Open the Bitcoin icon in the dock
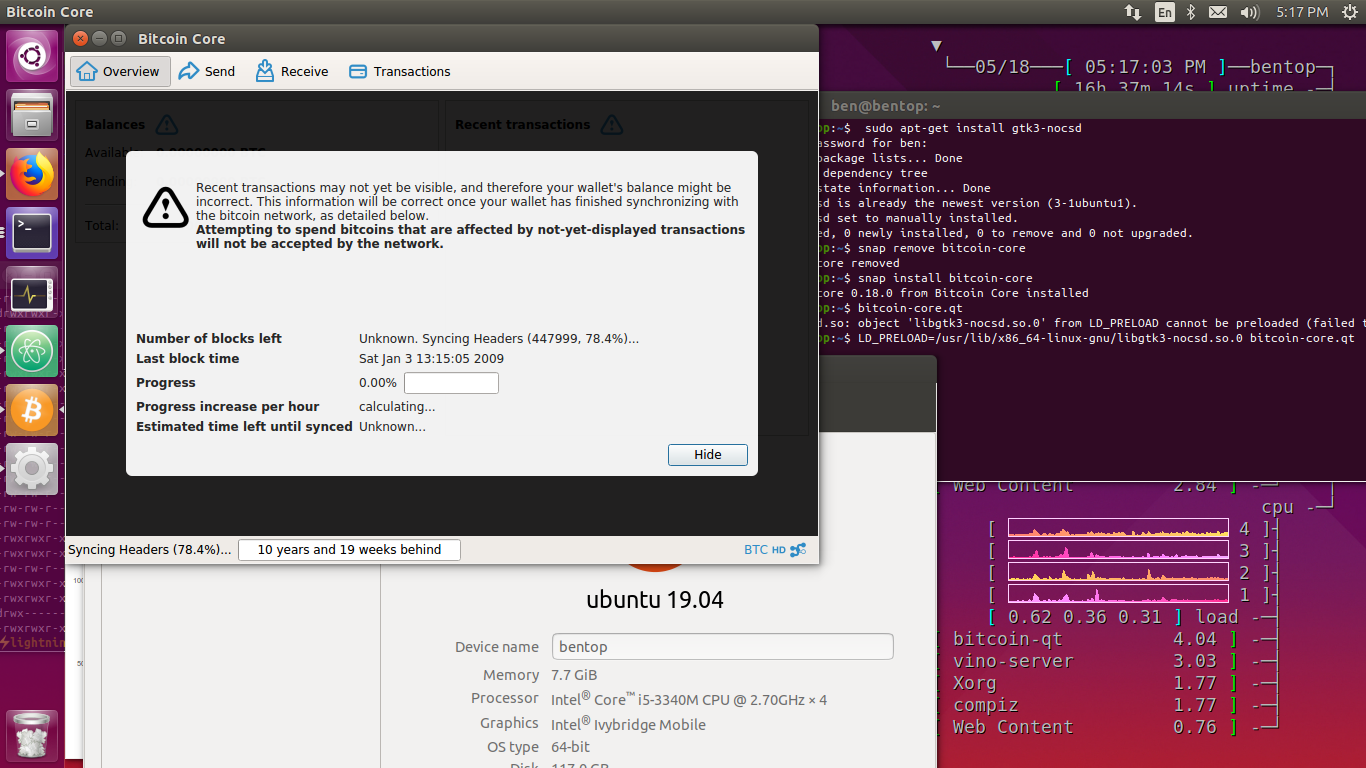Image resolution: width=1366 pixels, height=768 pixels. pos(31,410)
